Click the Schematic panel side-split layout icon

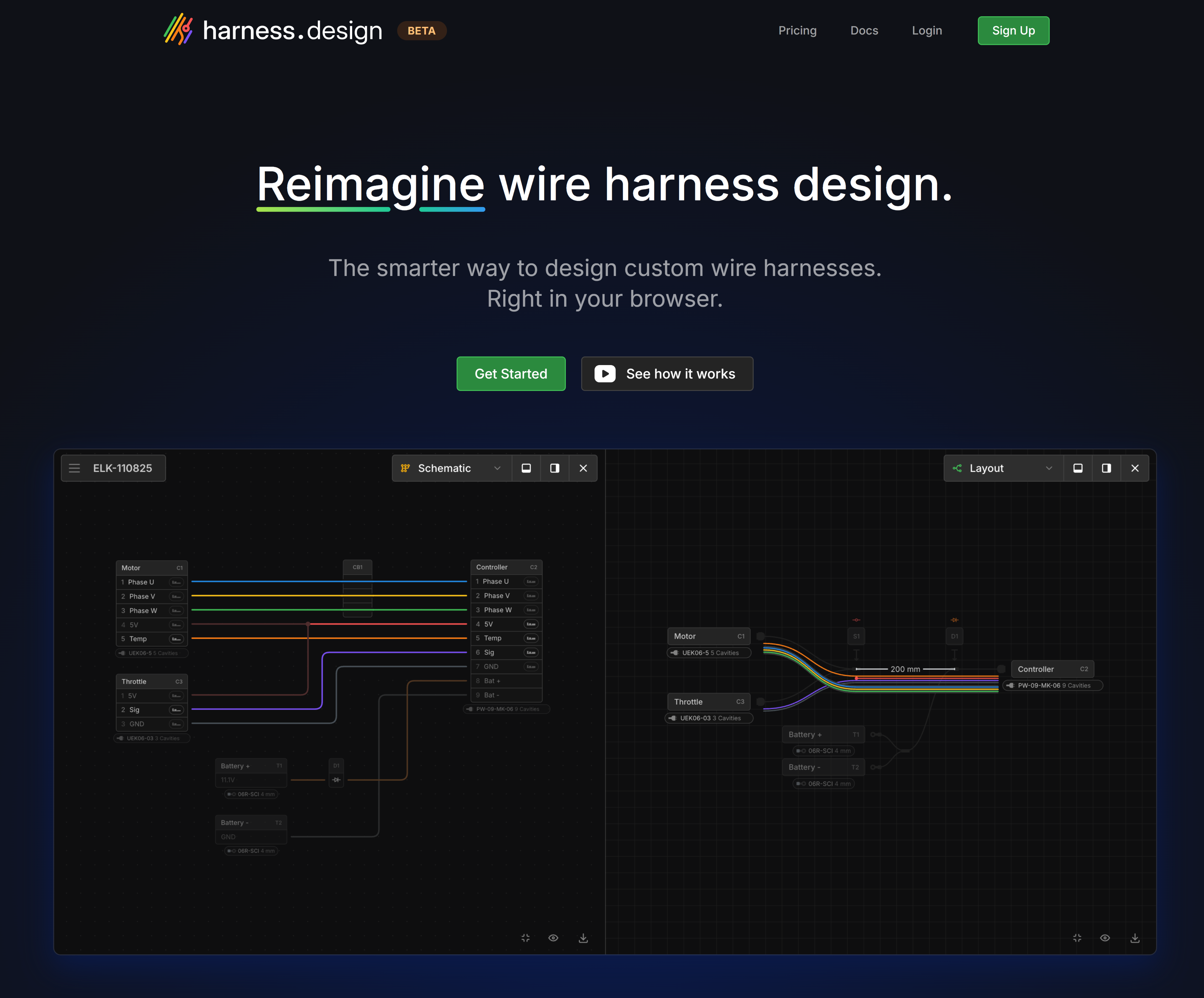554,468
